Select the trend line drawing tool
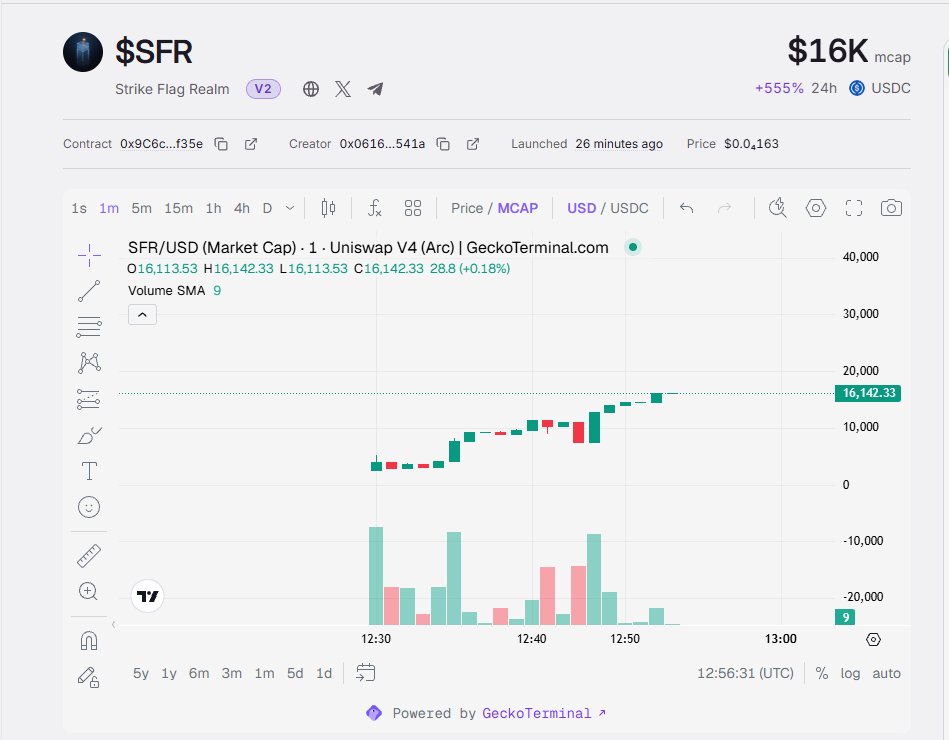 click(x=89, y=291)
